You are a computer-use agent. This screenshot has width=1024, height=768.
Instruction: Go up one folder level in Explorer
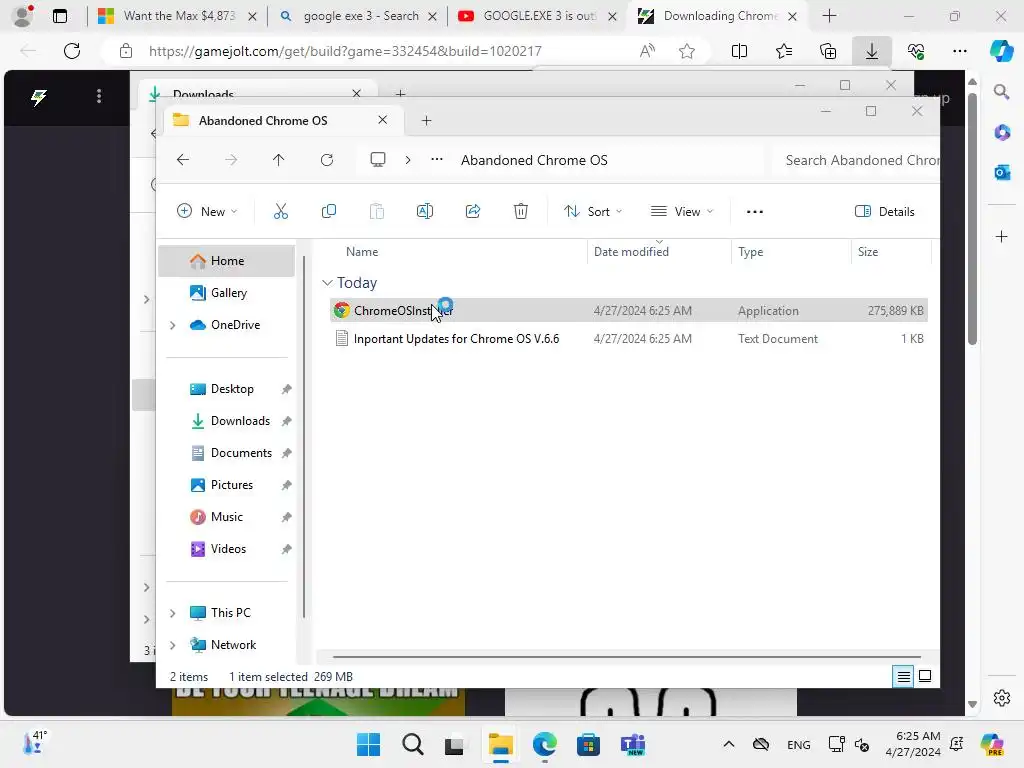coord(279,160)
